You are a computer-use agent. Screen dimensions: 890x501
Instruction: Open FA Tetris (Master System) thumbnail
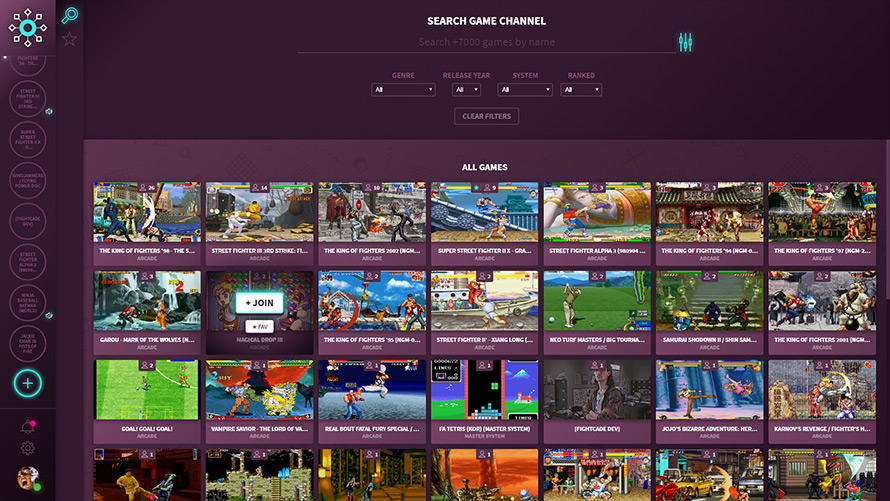(484, 390)
